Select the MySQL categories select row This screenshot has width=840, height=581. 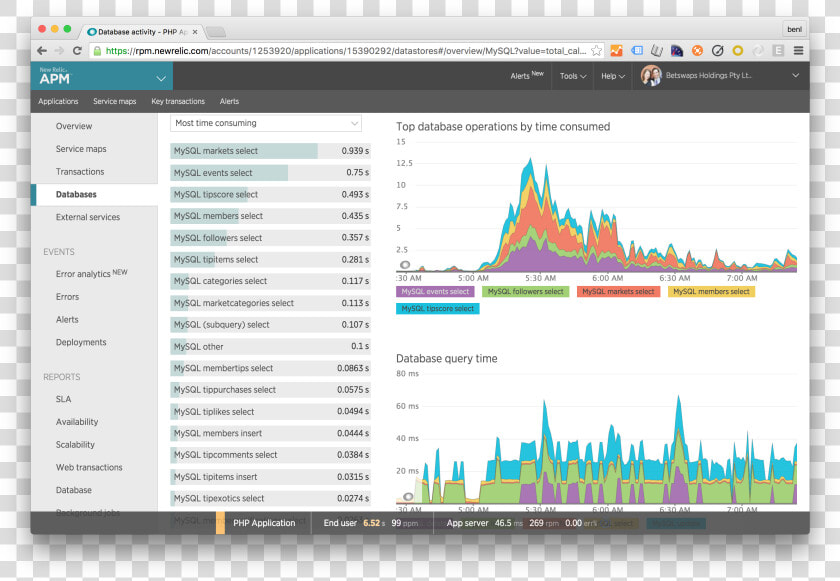tap(271, 281)
